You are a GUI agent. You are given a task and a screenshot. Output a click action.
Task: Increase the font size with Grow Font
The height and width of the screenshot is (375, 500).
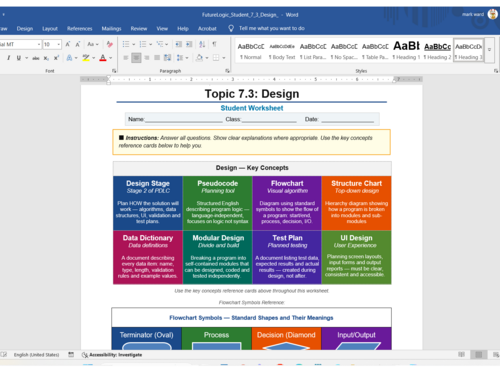coord(68,44)
